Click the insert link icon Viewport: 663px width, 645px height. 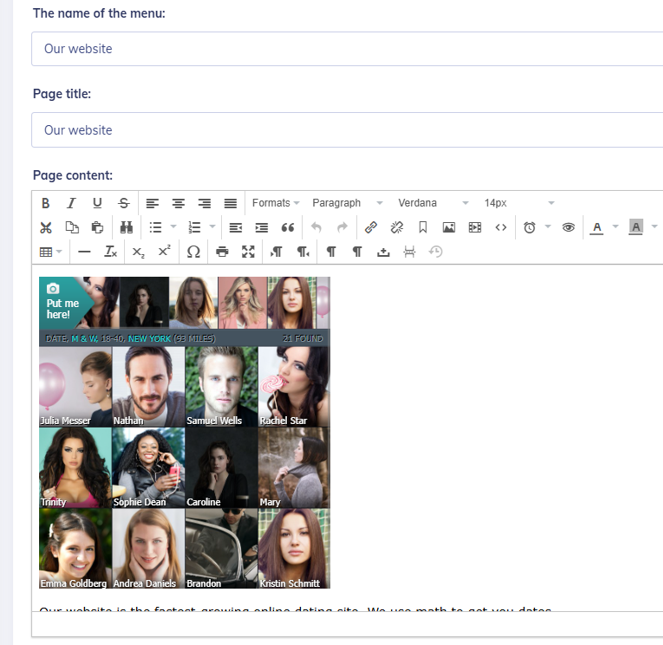click(x=370, y=228)
